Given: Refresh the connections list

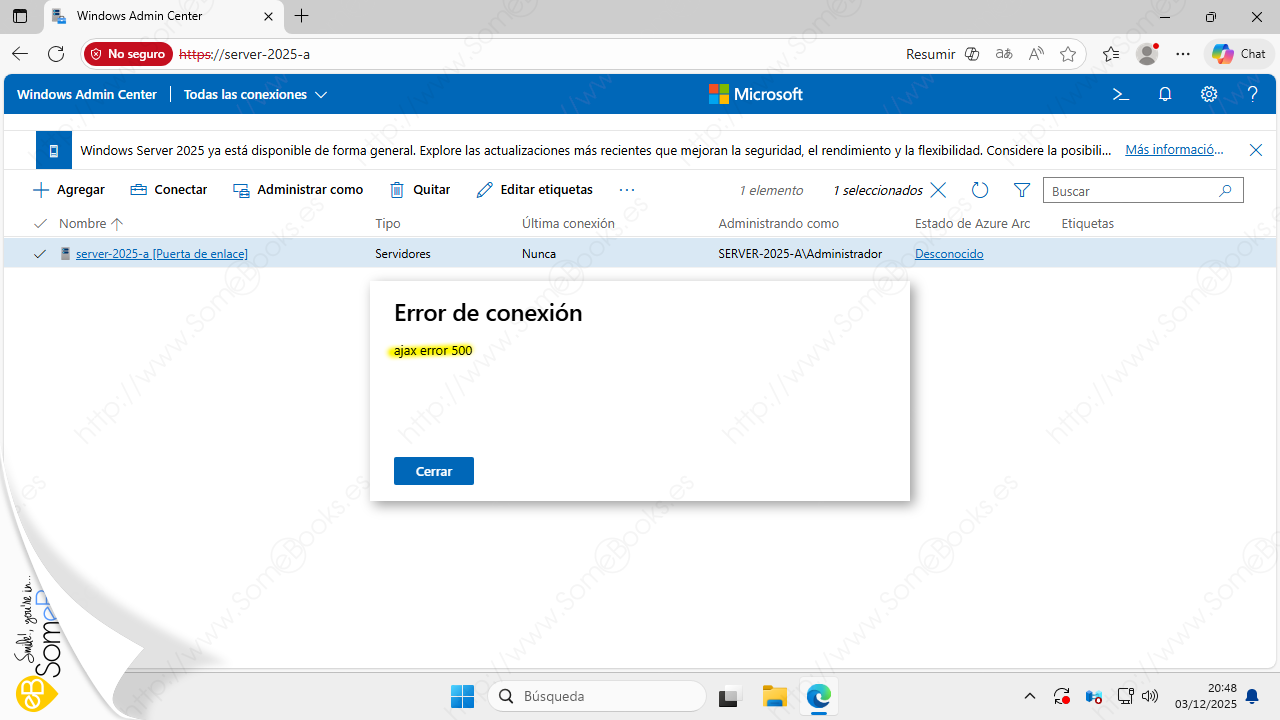Looking at the screenshot, I should [980, 190].
